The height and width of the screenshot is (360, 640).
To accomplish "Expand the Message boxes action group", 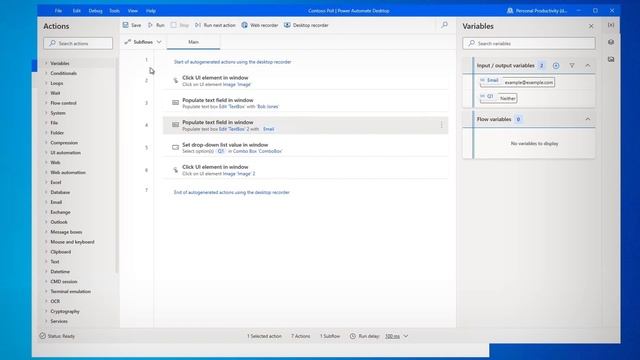I will click(46, 232).
